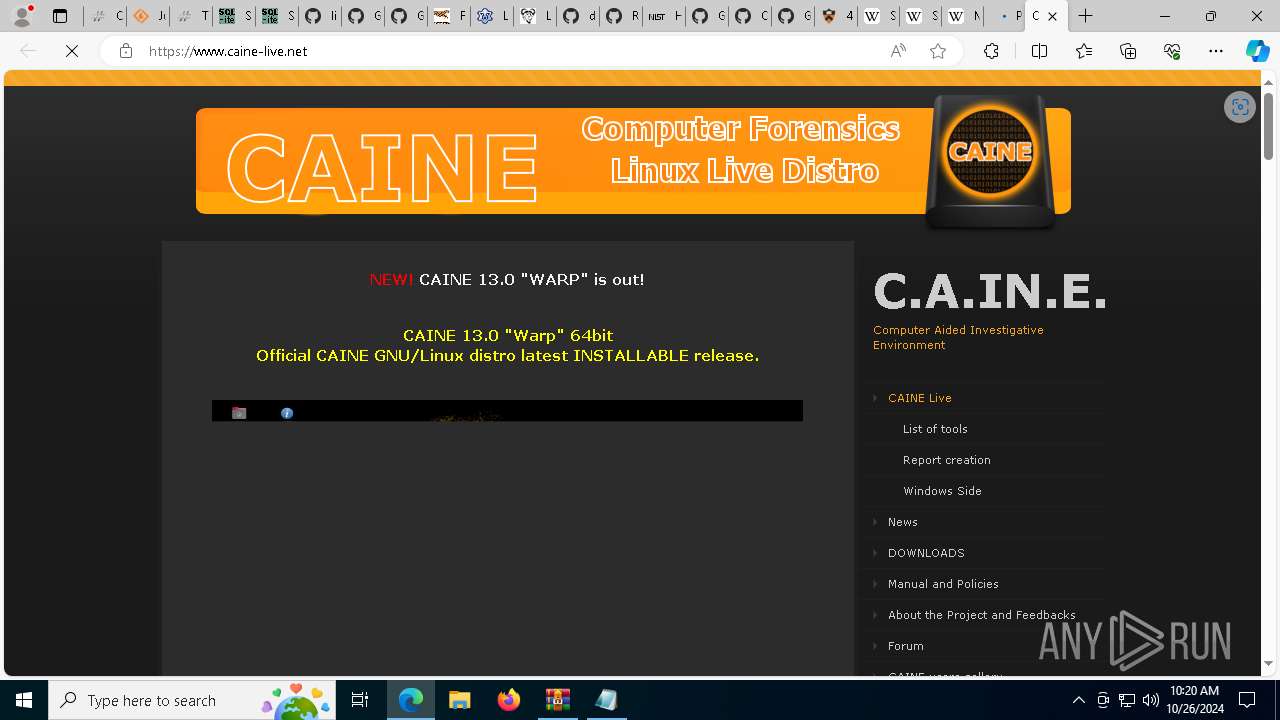Click the page vertical scrollbar thumb
The width and height of the screenshot is (1280, 720).
(x=1268, y=125)
